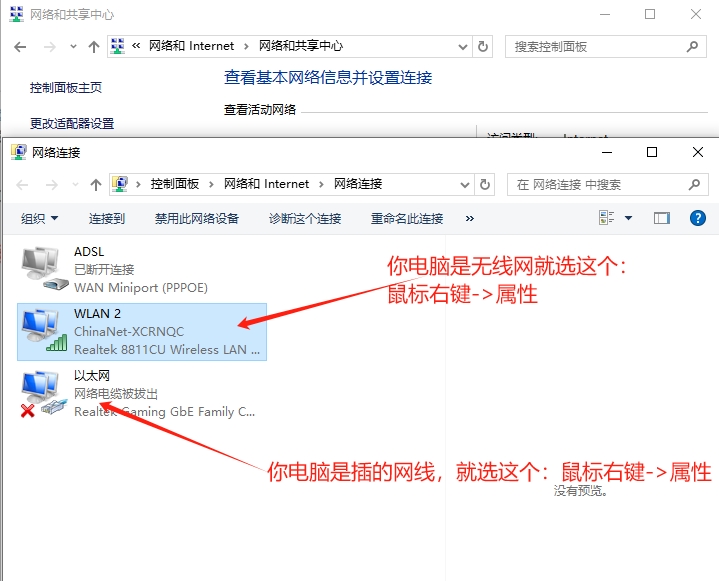This screenshot has width=719, height=581.
Task: Click 重命名此连接 toolbar command
Action: (407, 218)
